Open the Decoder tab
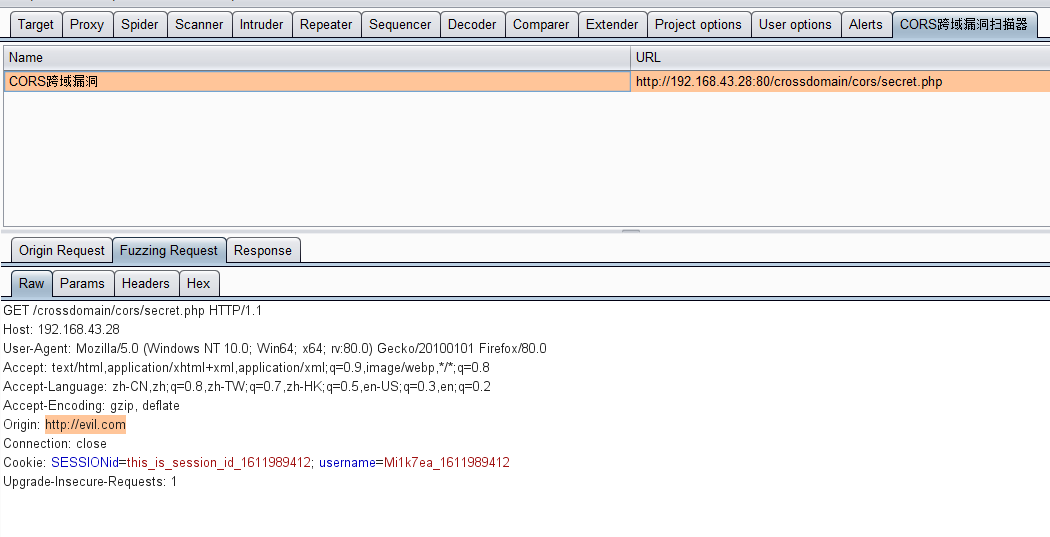 pyautogui.click(x=472, y=24)
